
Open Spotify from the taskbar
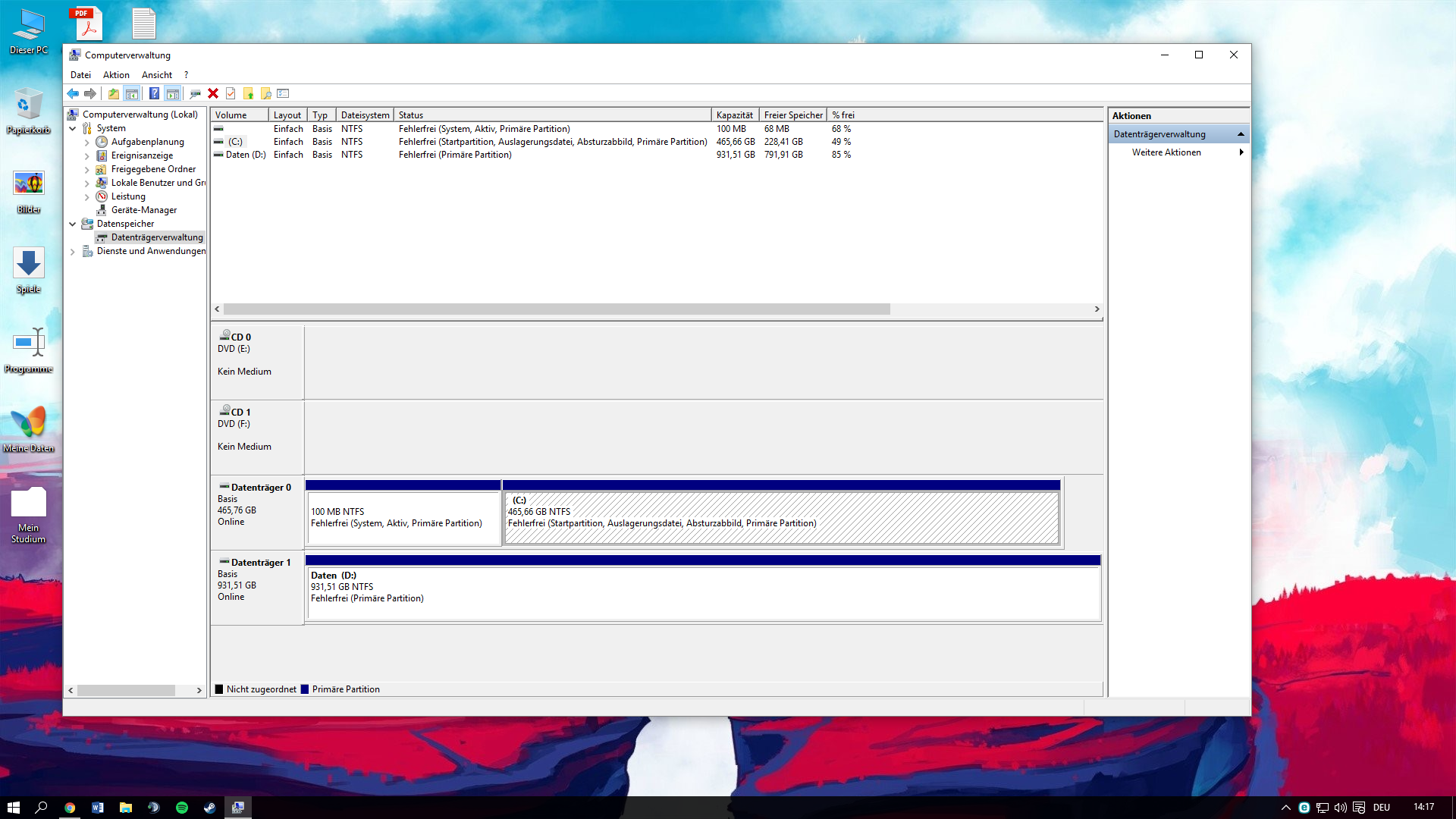[182, 808]
